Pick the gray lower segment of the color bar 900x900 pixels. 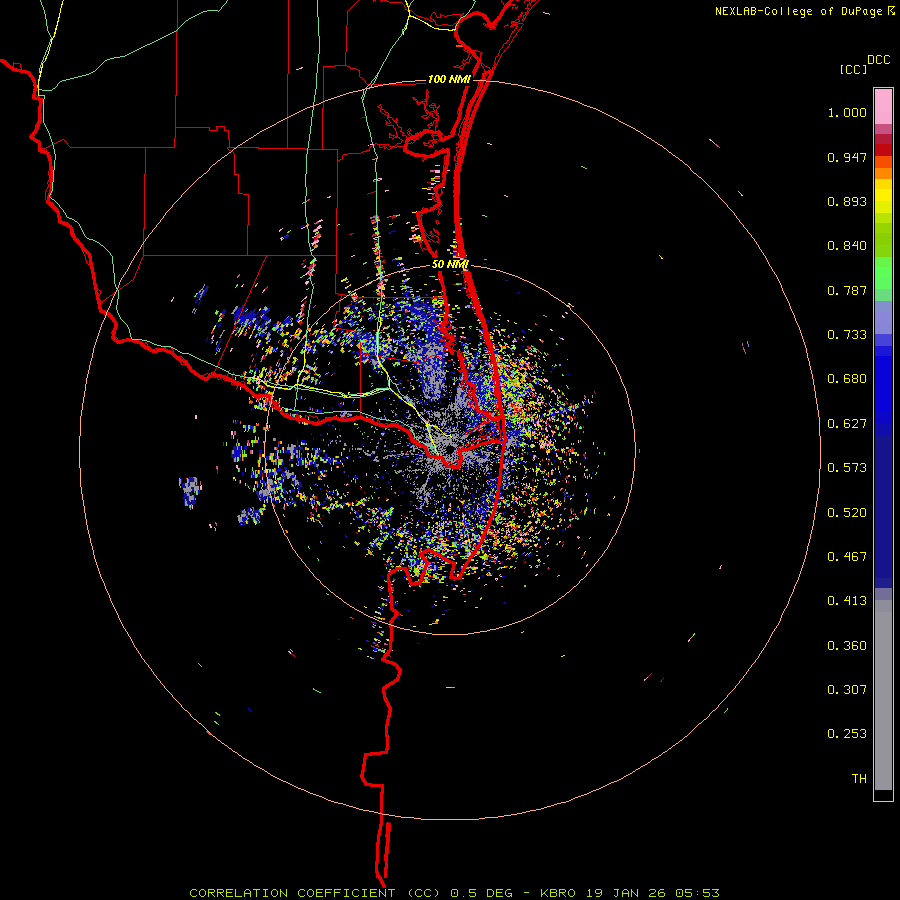(x=883, y=695)
